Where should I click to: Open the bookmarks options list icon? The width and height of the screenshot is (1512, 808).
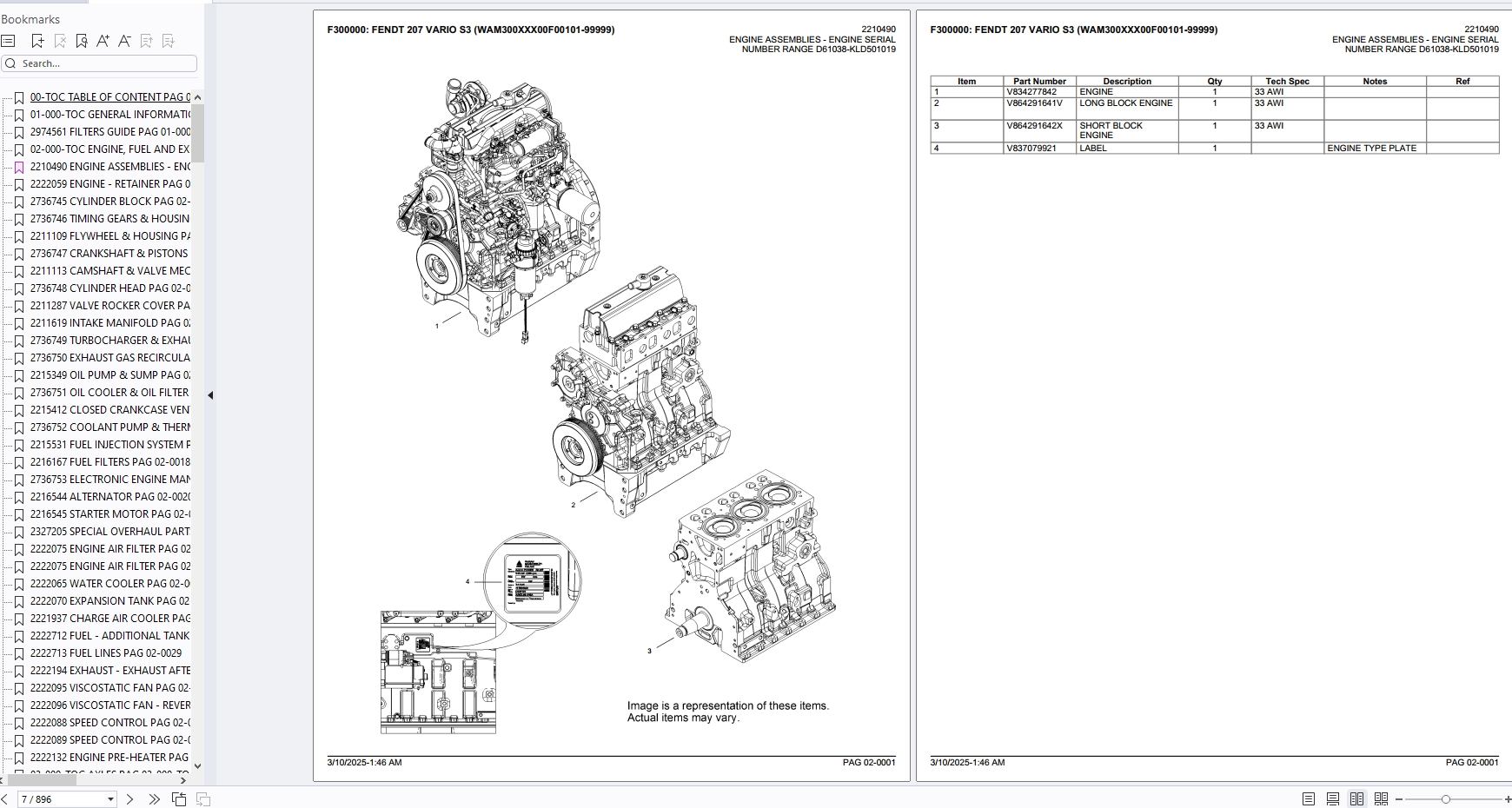pos(9,41)
